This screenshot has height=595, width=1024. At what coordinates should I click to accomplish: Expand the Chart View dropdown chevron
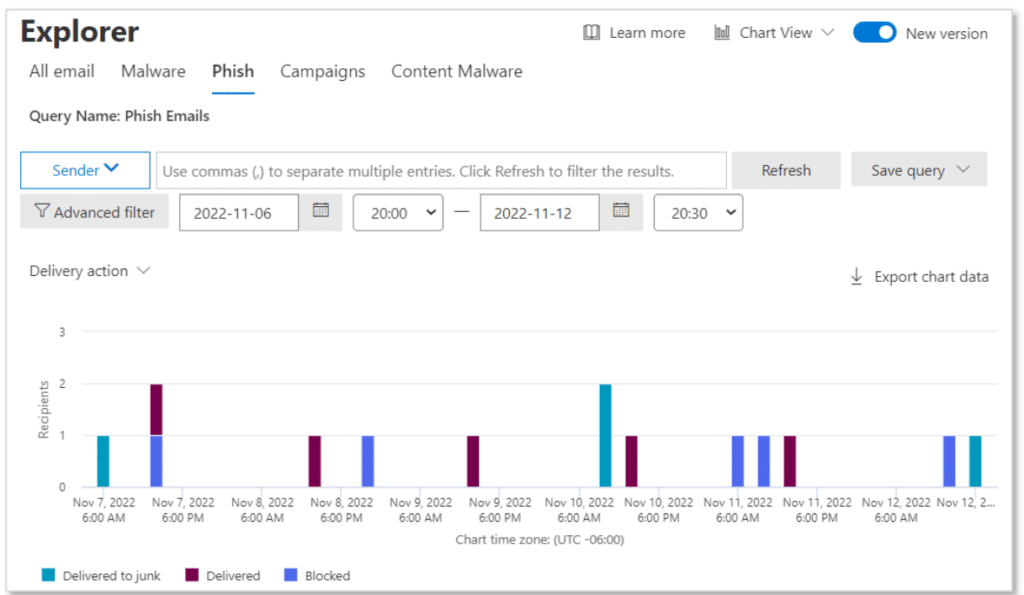(827, 33)
